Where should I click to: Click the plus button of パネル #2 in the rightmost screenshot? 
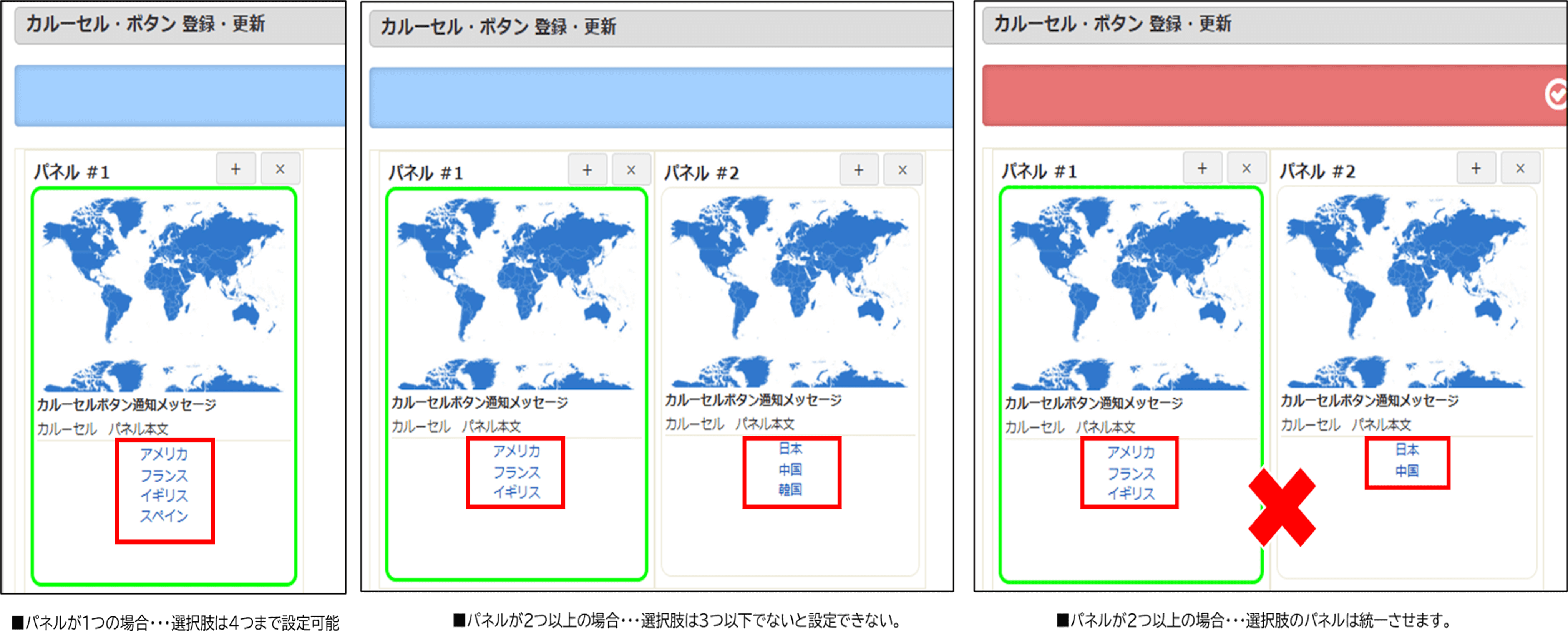pyautogui.click(x=1476, y=169)
